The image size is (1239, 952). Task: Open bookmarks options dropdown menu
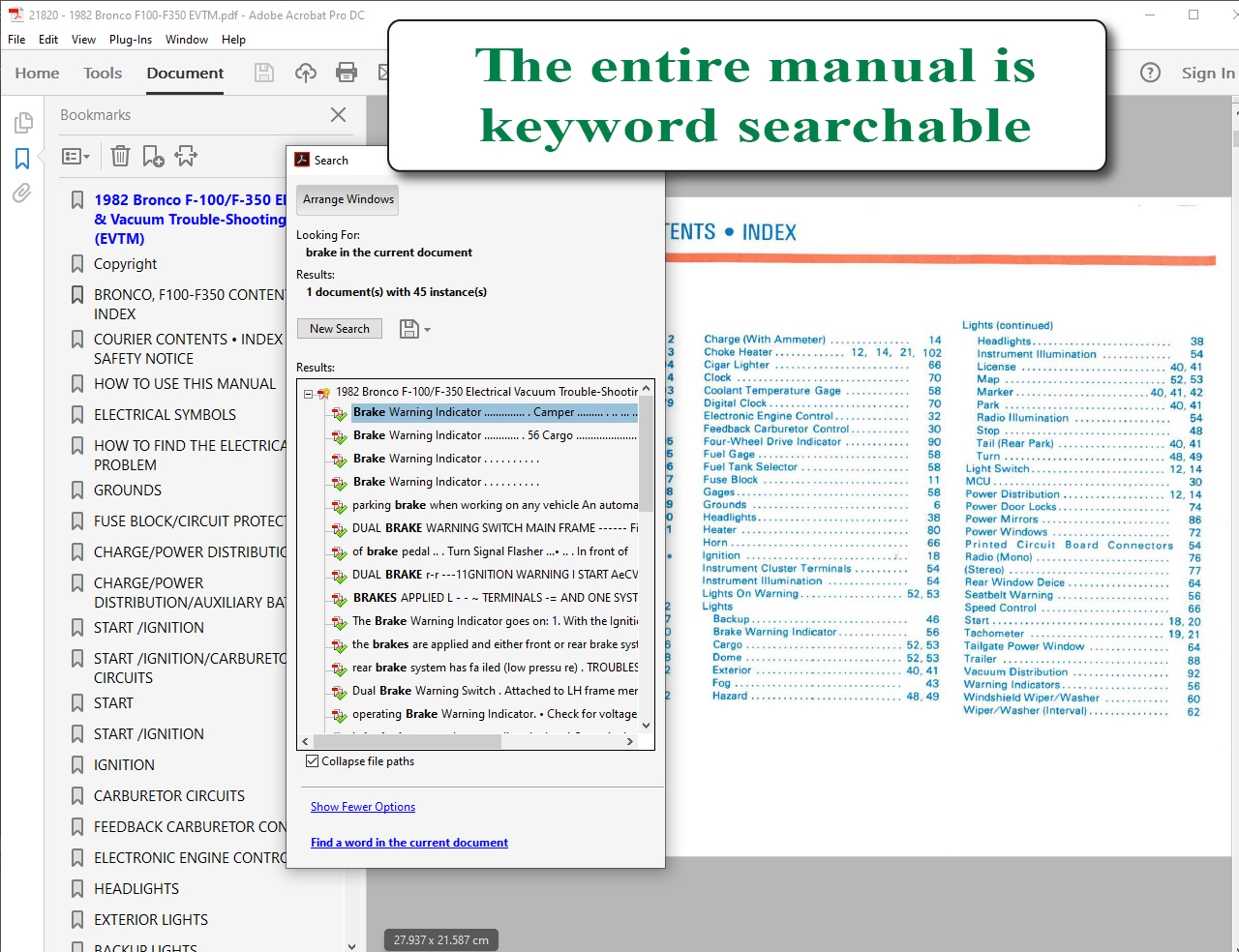(x=76, y=156)
